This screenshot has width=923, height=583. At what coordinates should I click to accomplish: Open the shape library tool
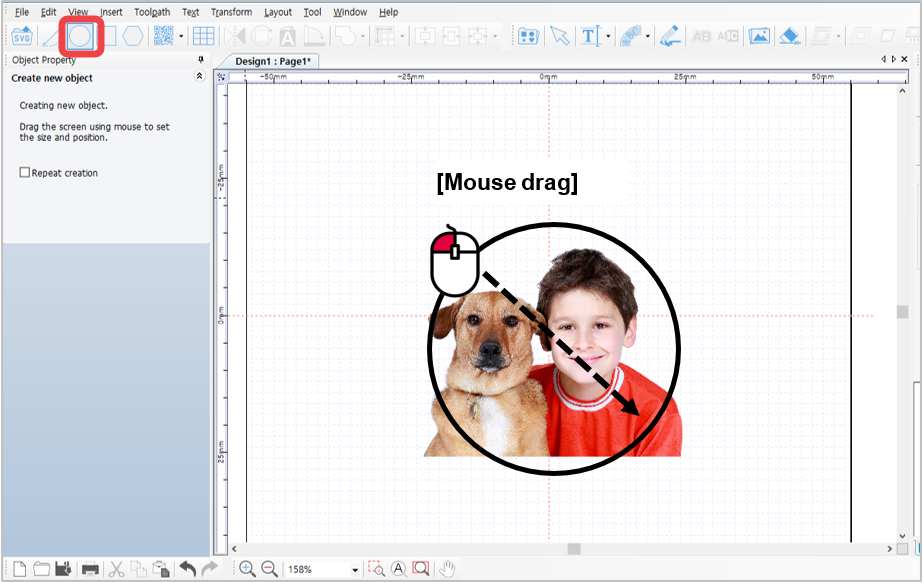coord(529,37)
